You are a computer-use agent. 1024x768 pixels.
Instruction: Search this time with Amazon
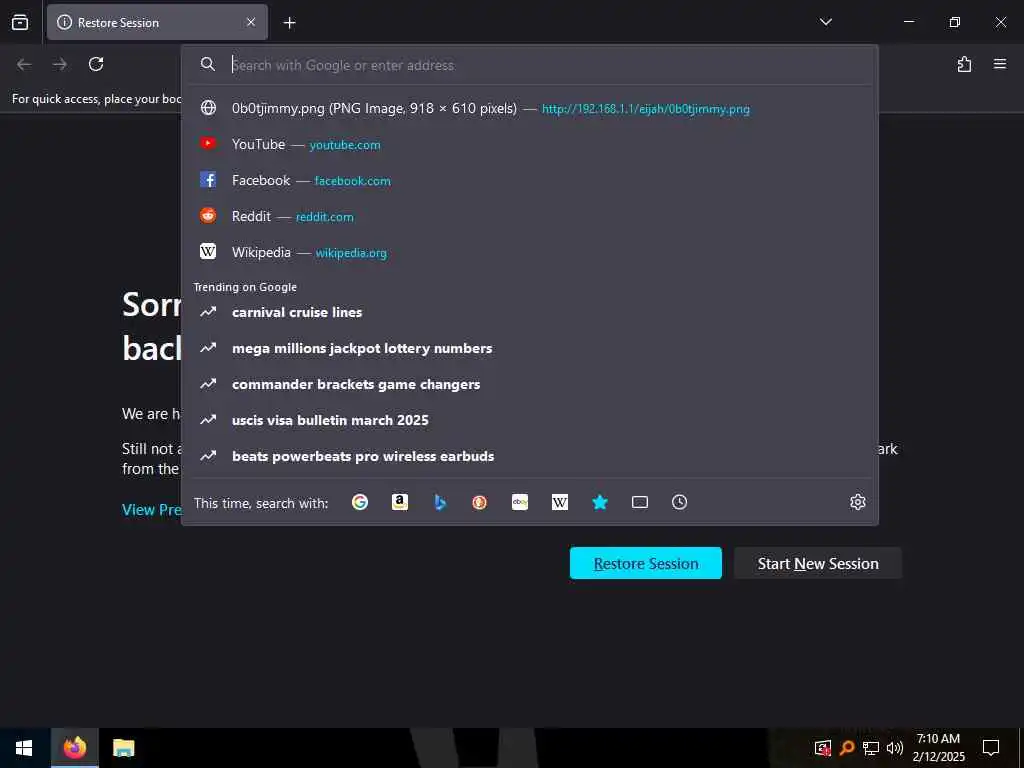[x=400, y=502]
